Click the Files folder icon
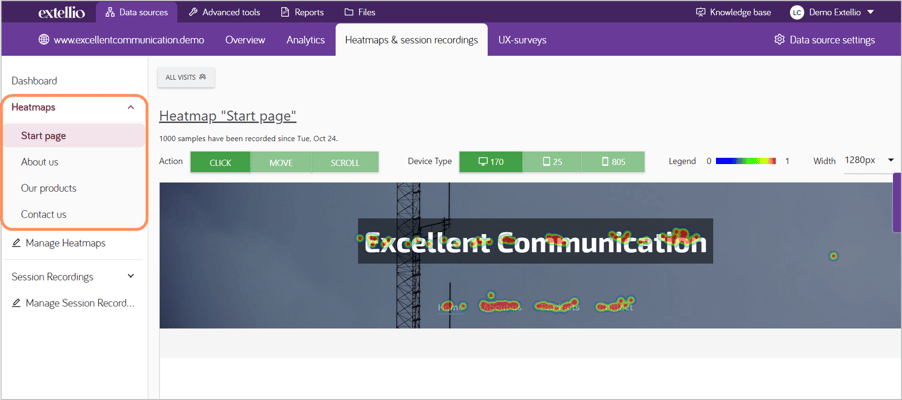Image resolution: width=902 pixels, height=400 pixels. 349,12
